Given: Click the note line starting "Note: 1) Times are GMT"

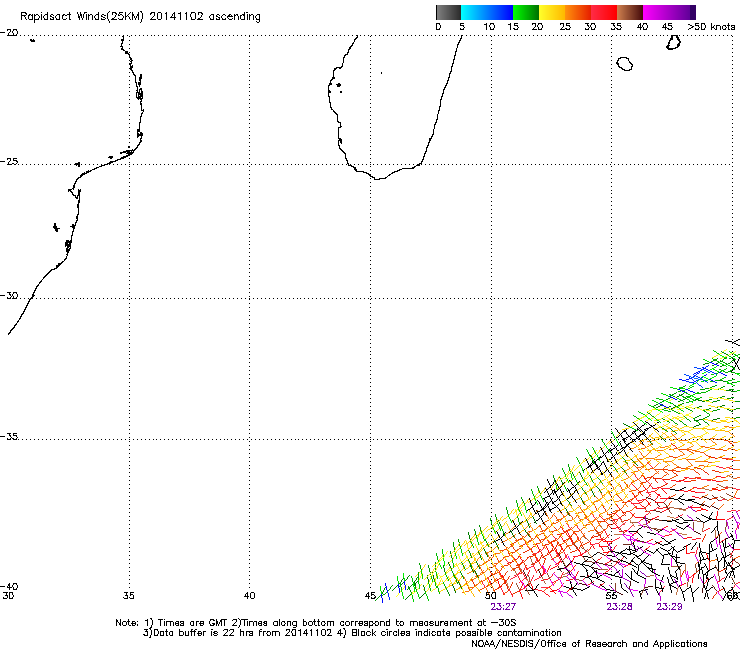Looking at the screenshot, I should 316,623.
